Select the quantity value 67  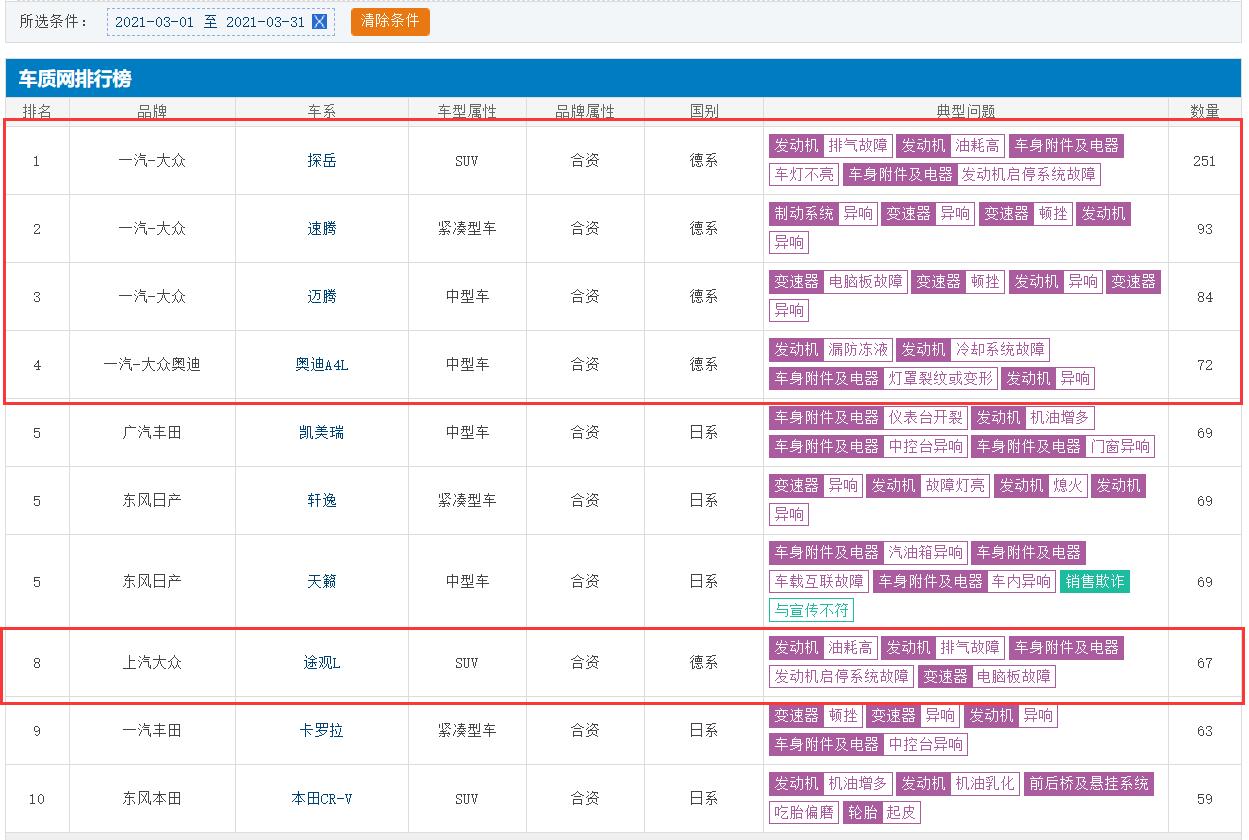1204,663
